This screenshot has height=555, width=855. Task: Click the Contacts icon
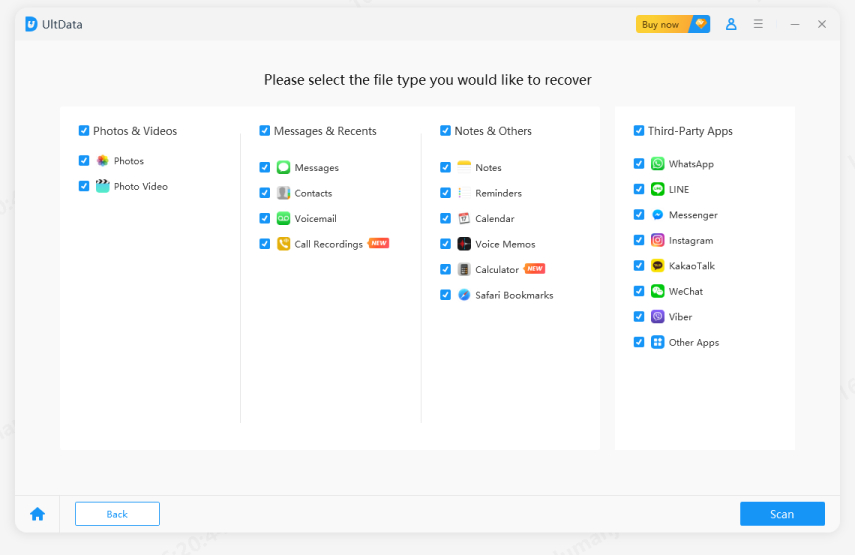(x=283, y=193)
